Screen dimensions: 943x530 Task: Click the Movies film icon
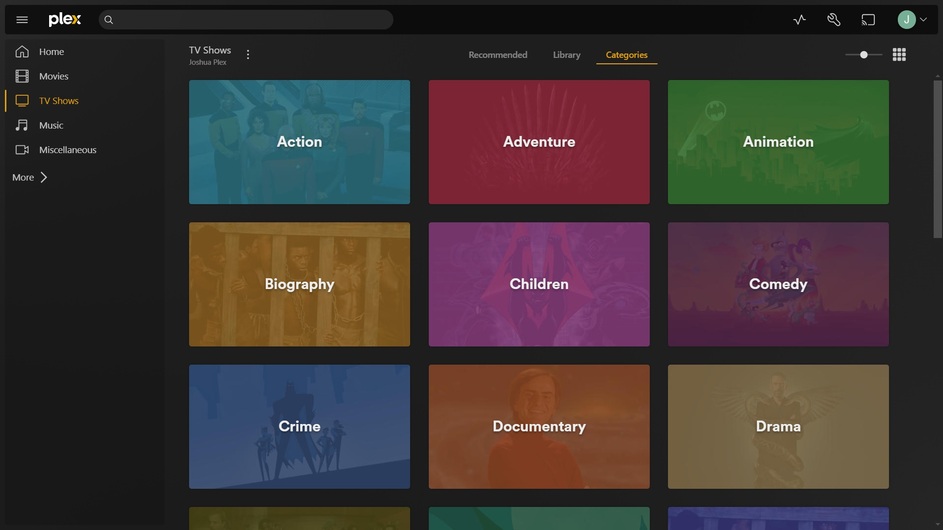(x=22, y=76)
